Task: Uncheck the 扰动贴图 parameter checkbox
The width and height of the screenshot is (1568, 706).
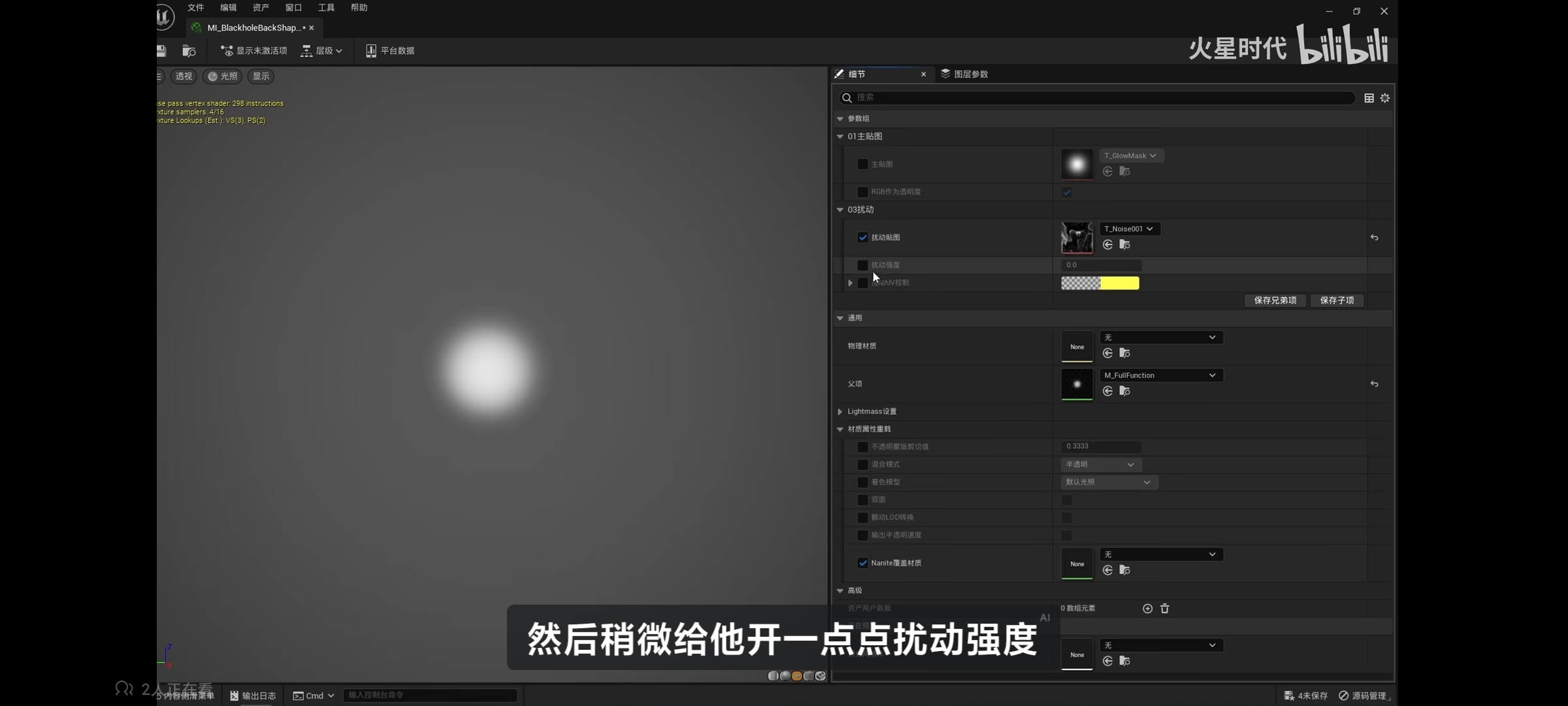Action: pyautogui.click(x=862, y=237)
